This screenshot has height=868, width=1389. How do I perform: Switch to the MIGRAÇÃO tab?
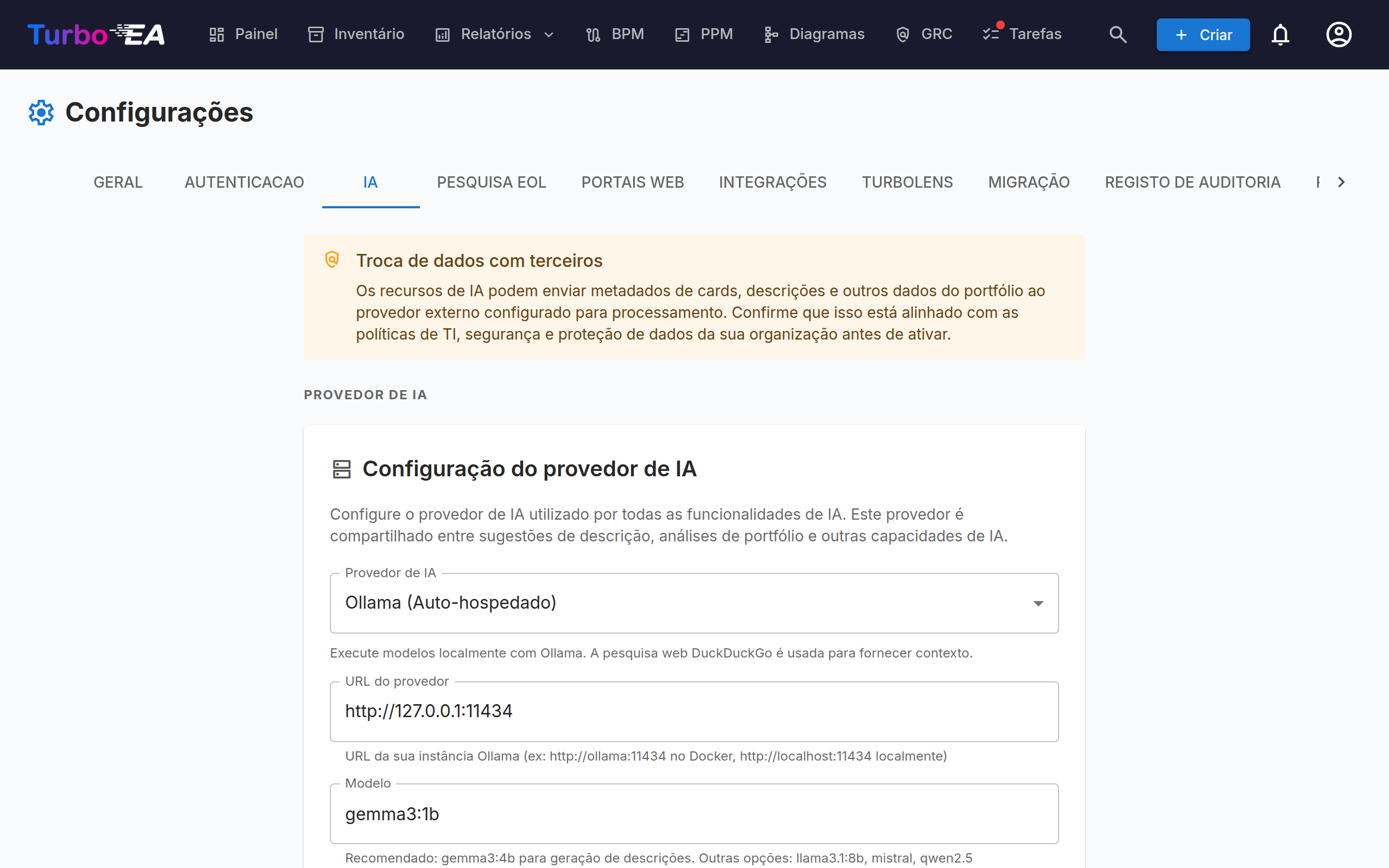(x=1029, y=182)
